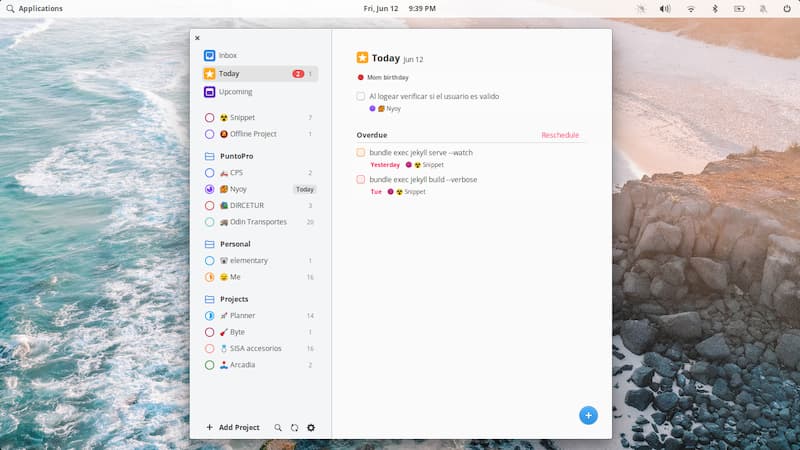800x450 pixels.
Task: Open the Applications menu
Action: pyautogui.click(x=34, y=9)
